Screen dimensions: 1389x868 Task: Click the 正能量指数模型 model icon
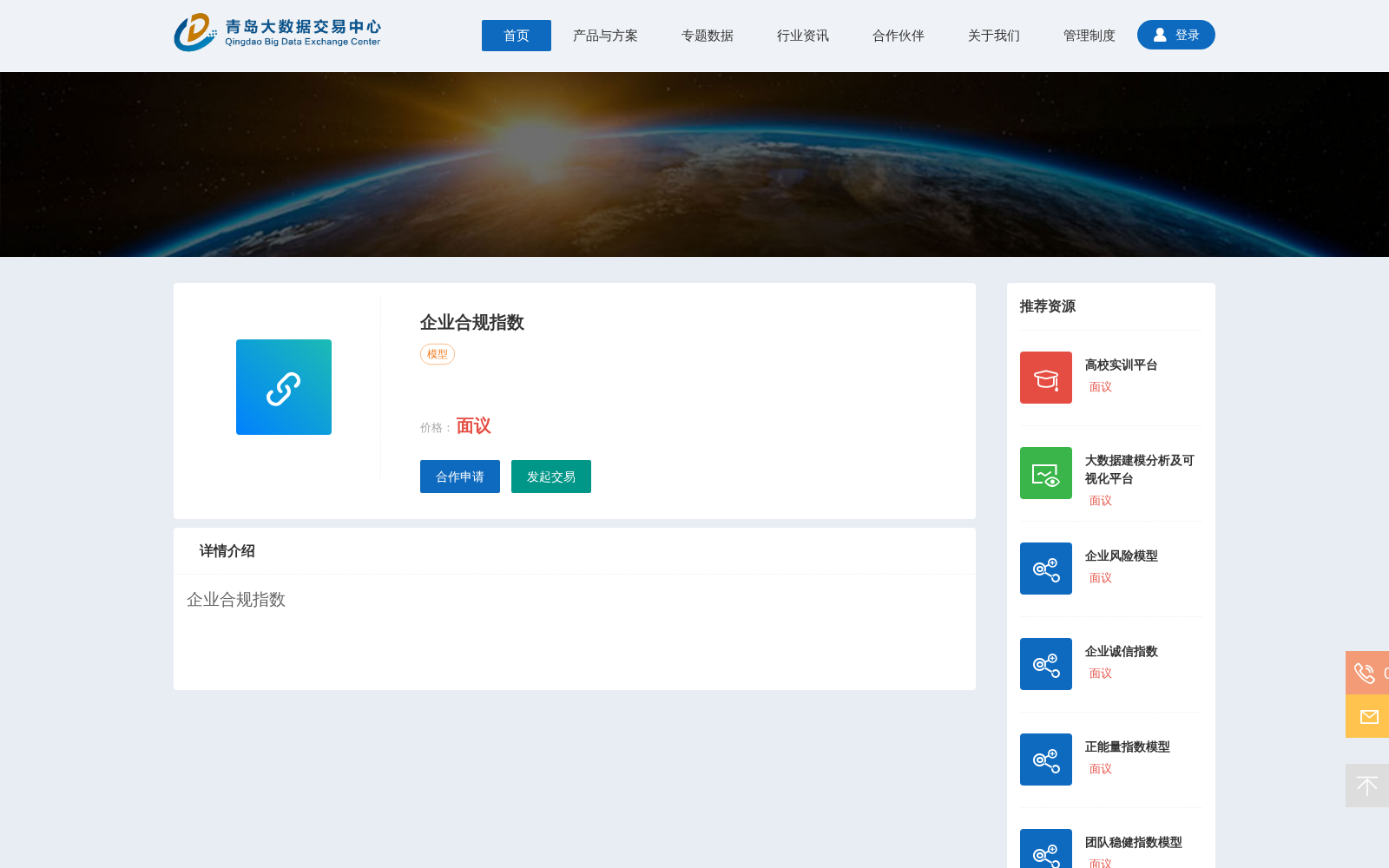pyautogui.click(x=1046, y=759)
